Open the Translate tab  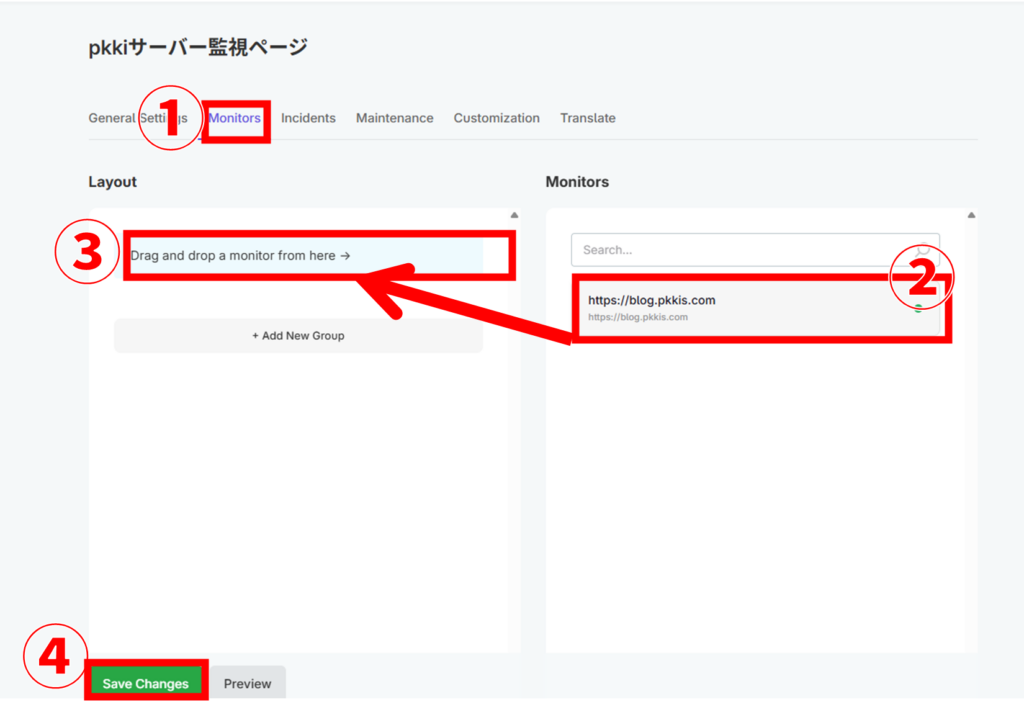tap(588, 117)
